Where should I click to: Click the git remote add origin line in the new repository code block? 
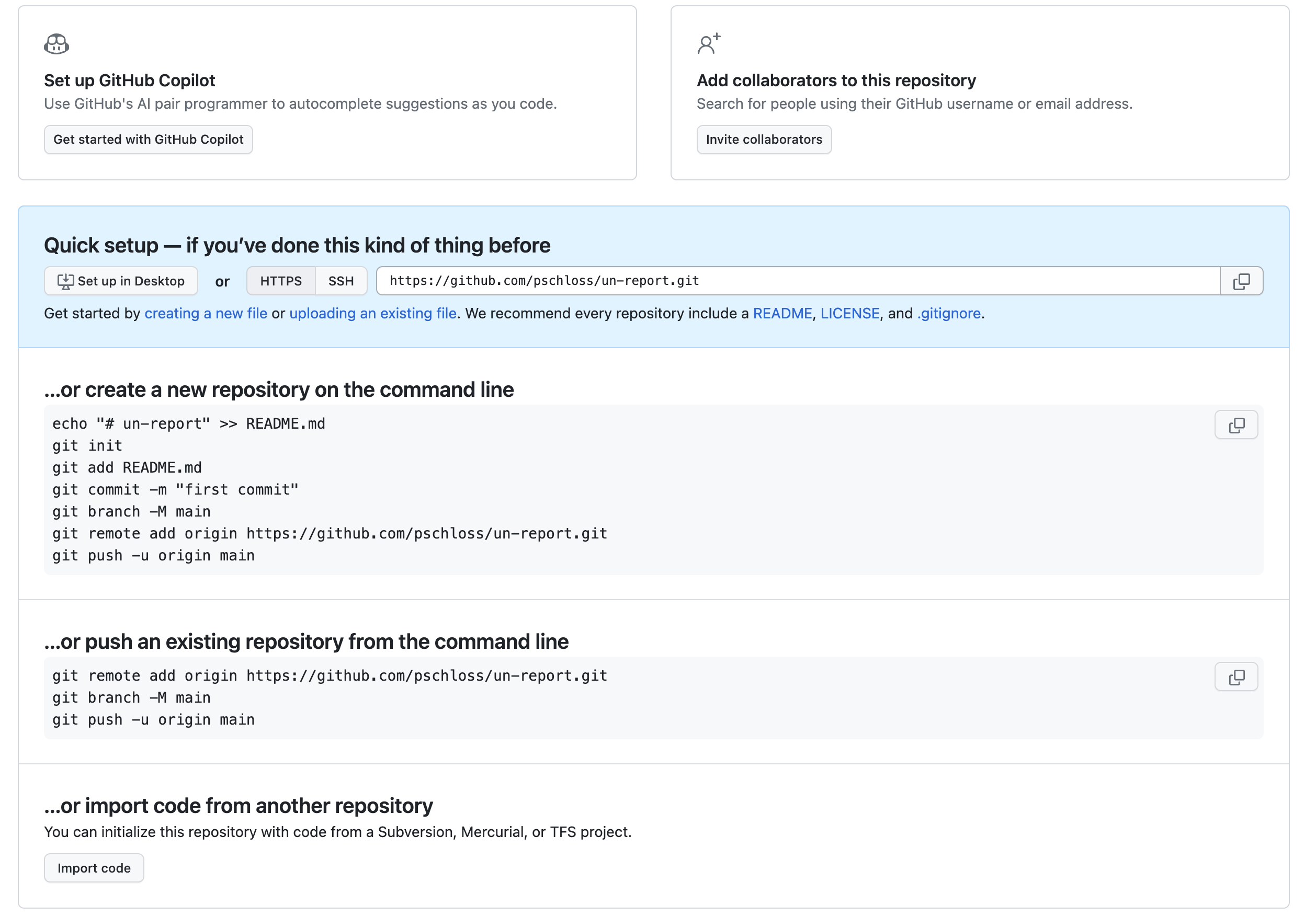330,534
